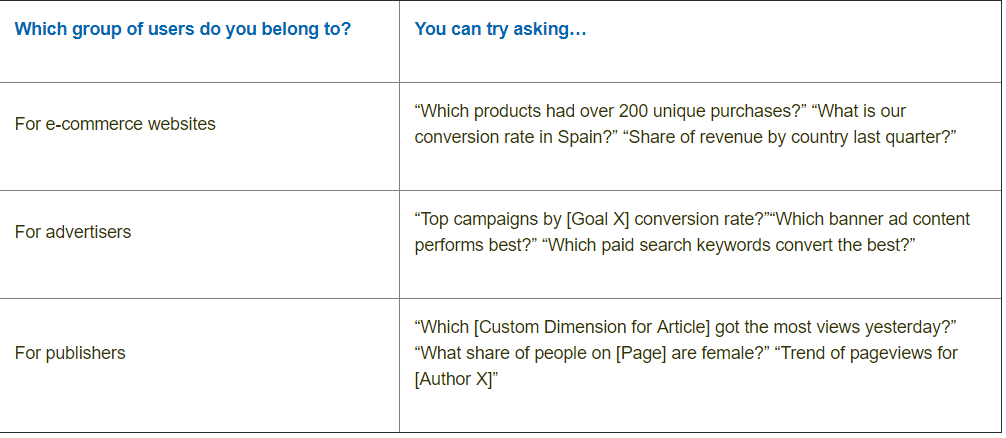Image resolution: width=1006 pixels, height=438 pixels.
Task: Click the "[Author X]" placeholder text
Action: pyautogui.click(x=455, y=379)
